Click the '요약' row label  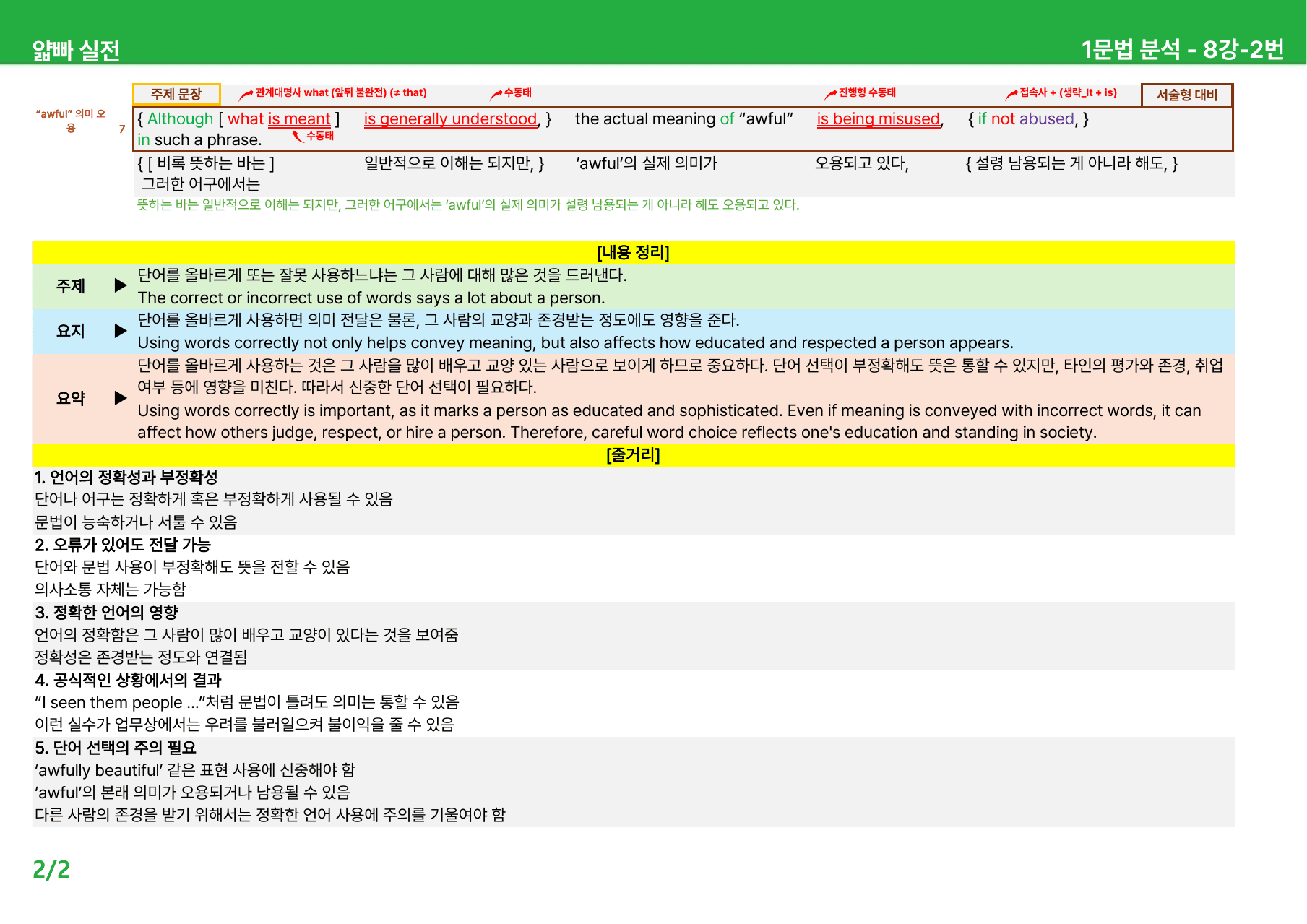(71, 398)
